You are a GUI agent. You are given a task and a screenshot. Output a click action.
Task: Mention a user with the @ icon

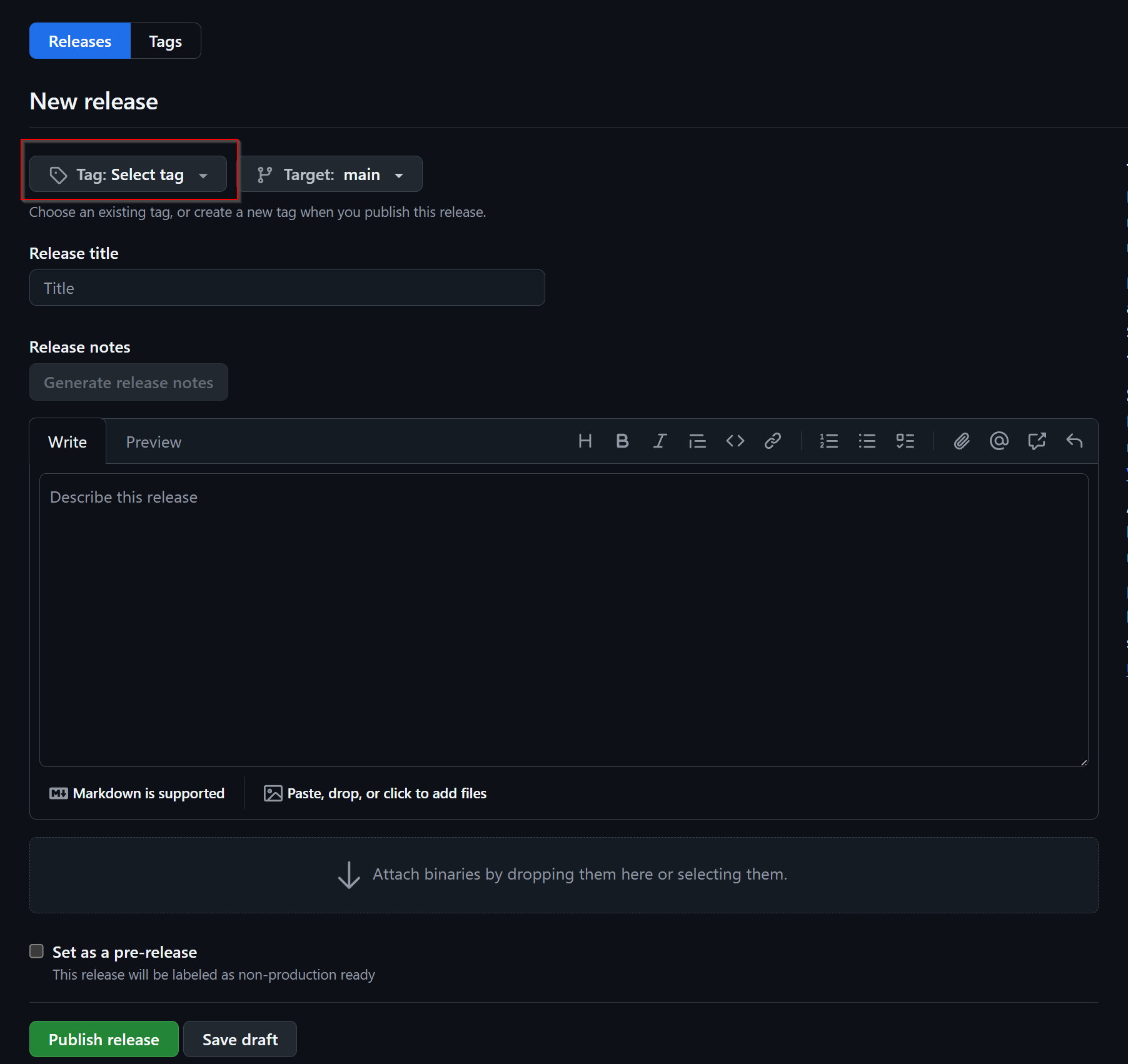(x=999, y=441)
